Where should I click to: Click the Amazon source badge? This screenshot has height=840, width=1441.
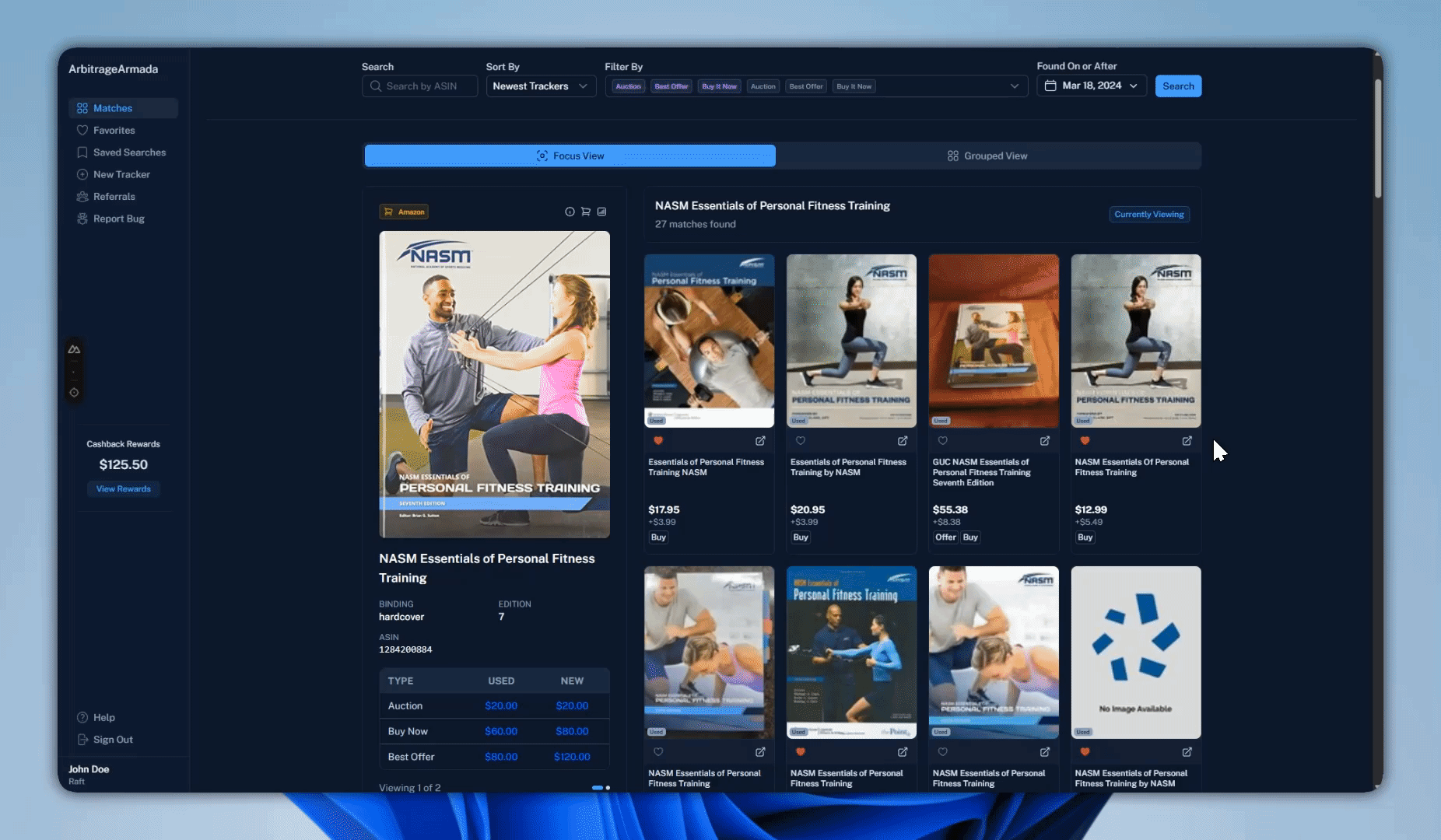[x=404, y=212]
